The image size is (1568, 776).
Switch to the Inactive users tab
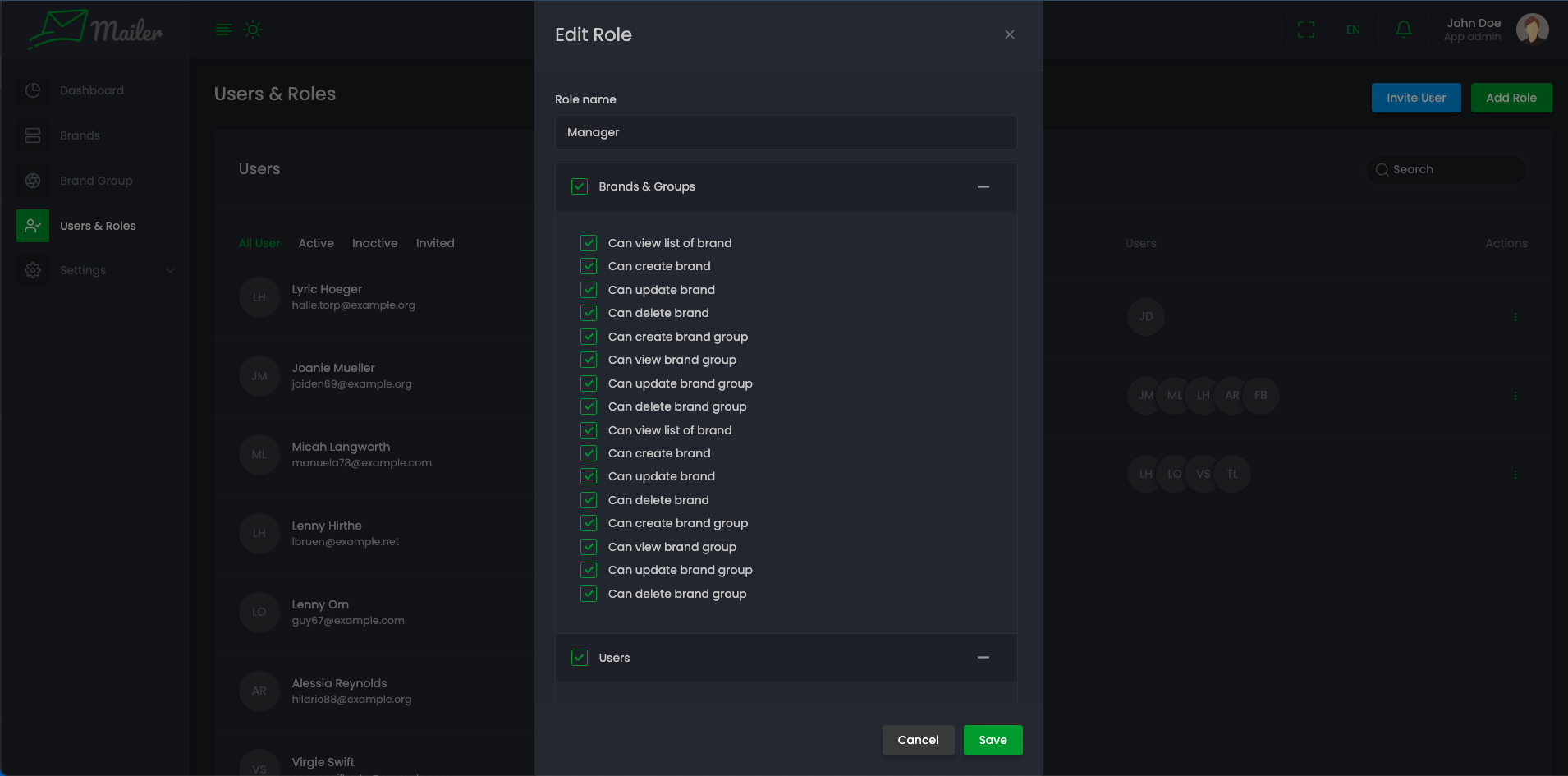coord(374,243)
